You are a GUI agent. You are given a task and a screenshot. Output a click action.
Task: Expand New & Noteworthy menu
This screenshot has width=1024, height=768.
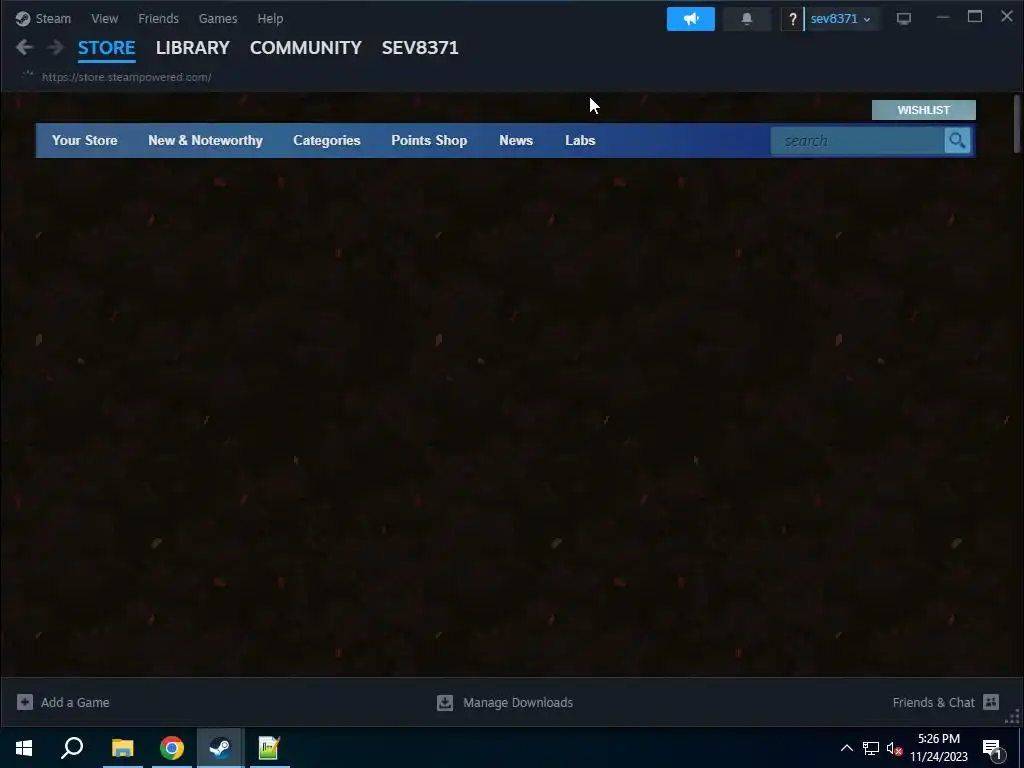[x=205, y=140]
